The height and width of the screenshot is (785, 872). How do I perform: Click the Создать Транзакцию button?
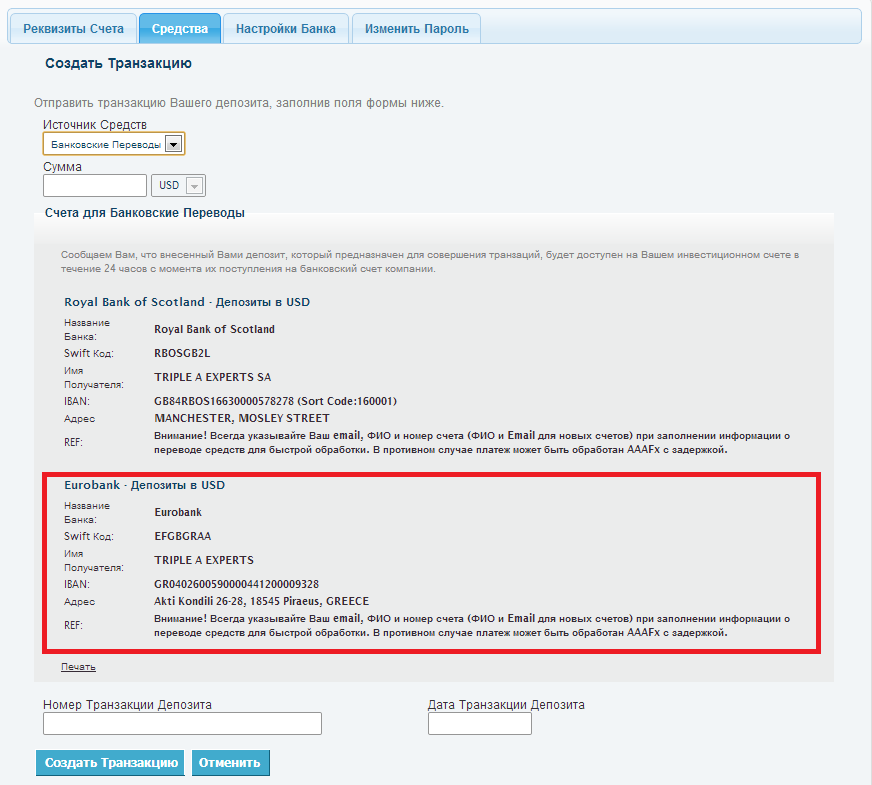tap(110, 763)
